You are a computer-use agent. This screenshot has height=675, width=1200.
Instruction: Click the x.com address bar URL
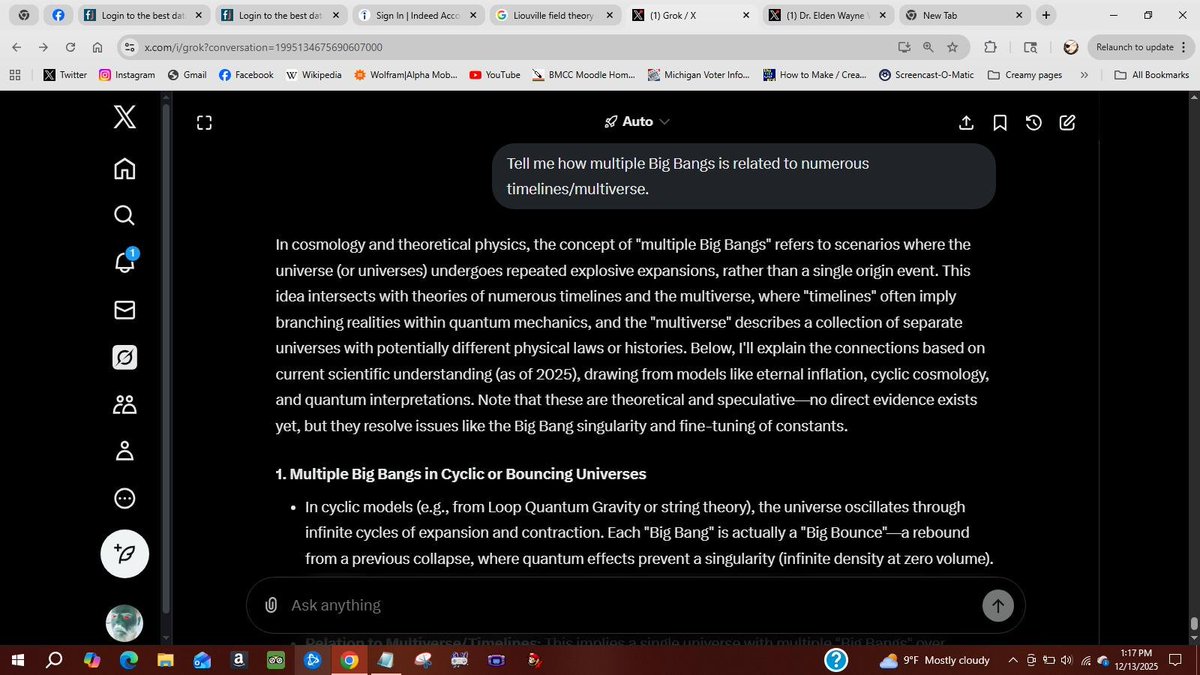coord(263,47)
